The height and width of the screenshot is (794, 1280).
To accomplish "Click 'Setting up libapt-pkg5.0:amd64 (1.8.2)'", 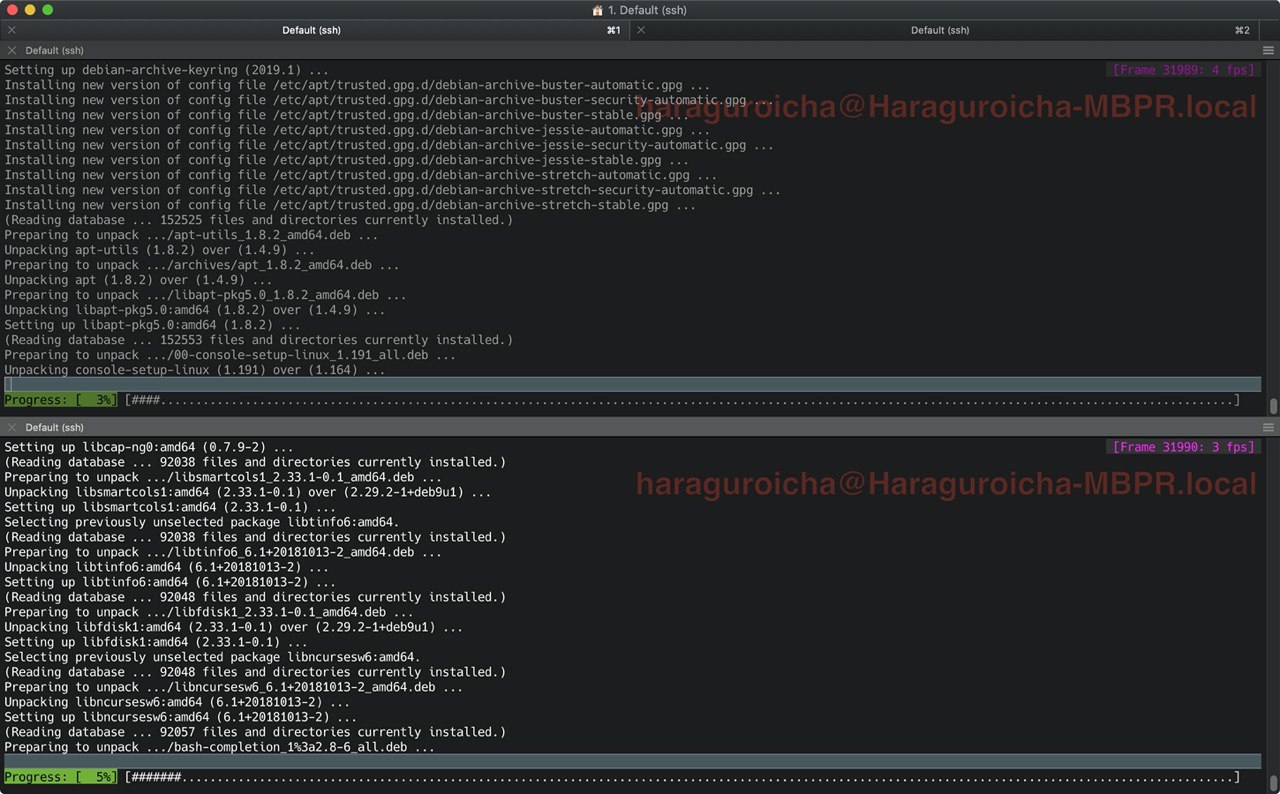I will point(152,325).
